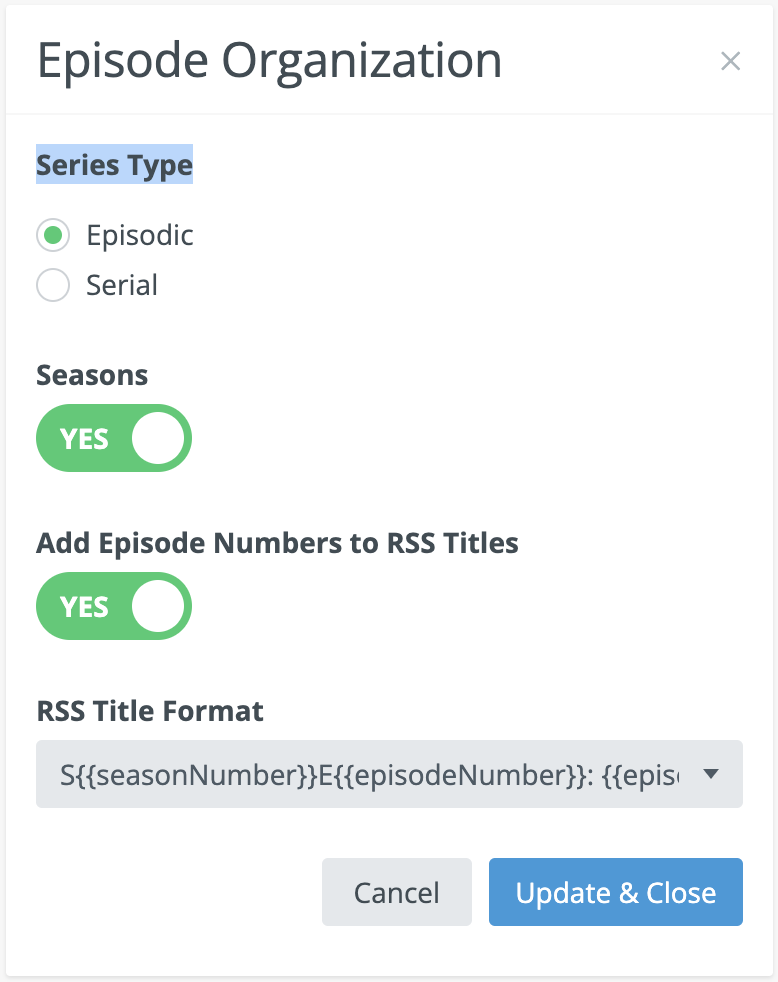Click the Episode Organization dialog title

(x=269, y=62)
